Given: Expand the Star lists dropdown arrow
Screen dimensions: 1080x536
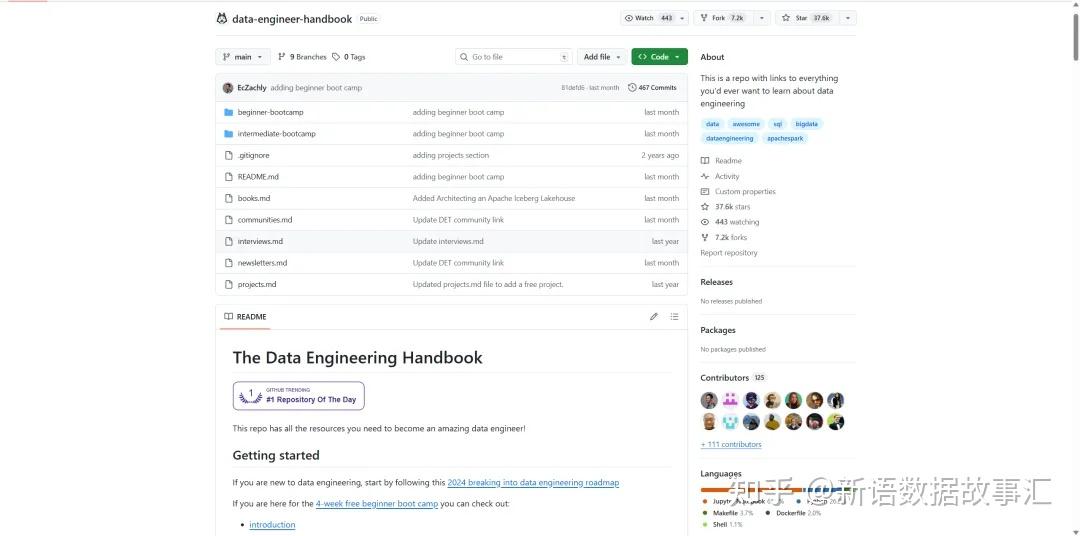Looking at the screenshot, I should pyautogui.click(x=848, y=19).
